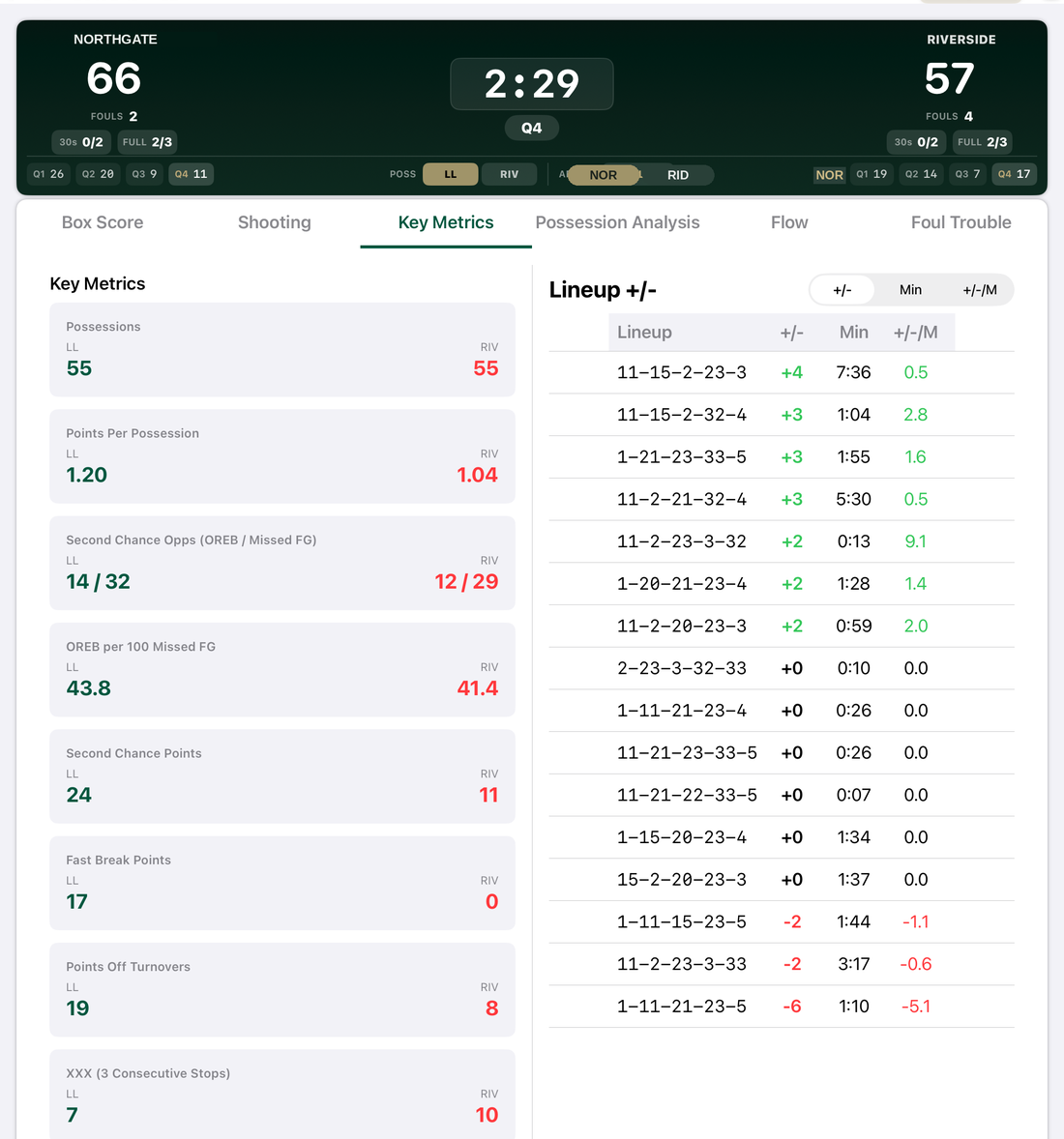Set possession to RIV
1064x1139 pixels.
pyautogui.click(x=509, y=174)
